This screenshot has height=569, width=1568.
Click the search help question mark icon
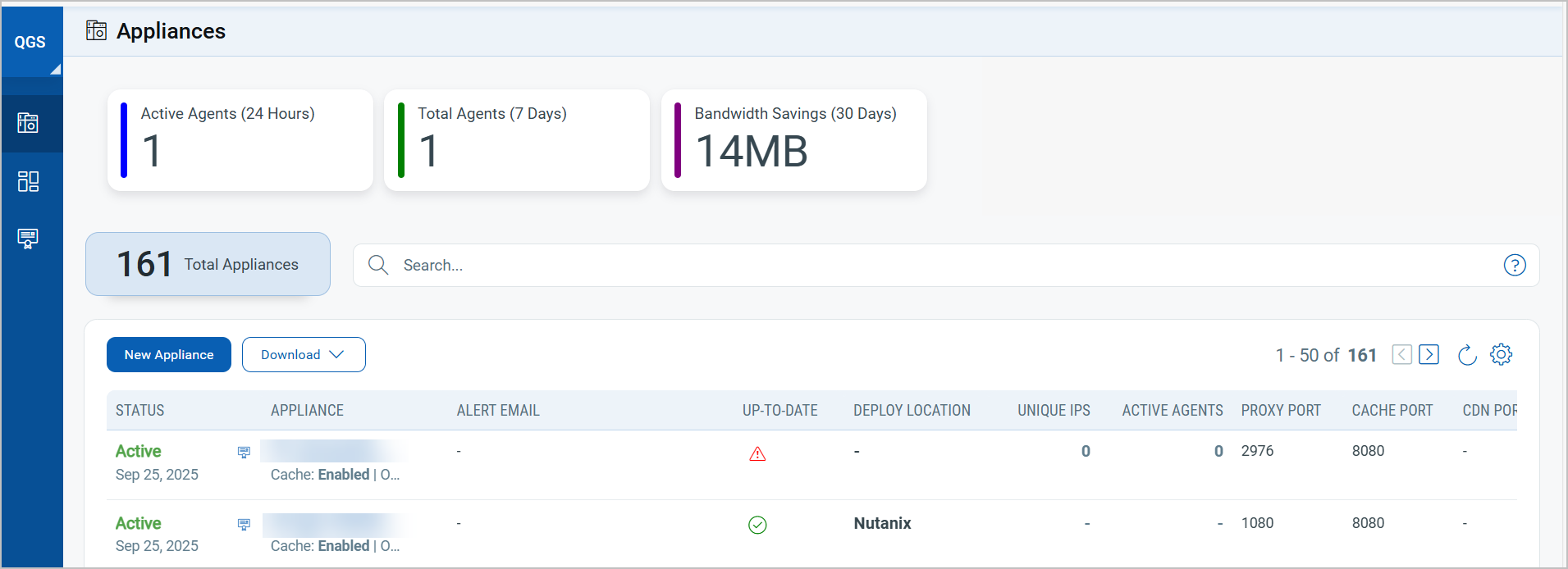click(1514, 265)
